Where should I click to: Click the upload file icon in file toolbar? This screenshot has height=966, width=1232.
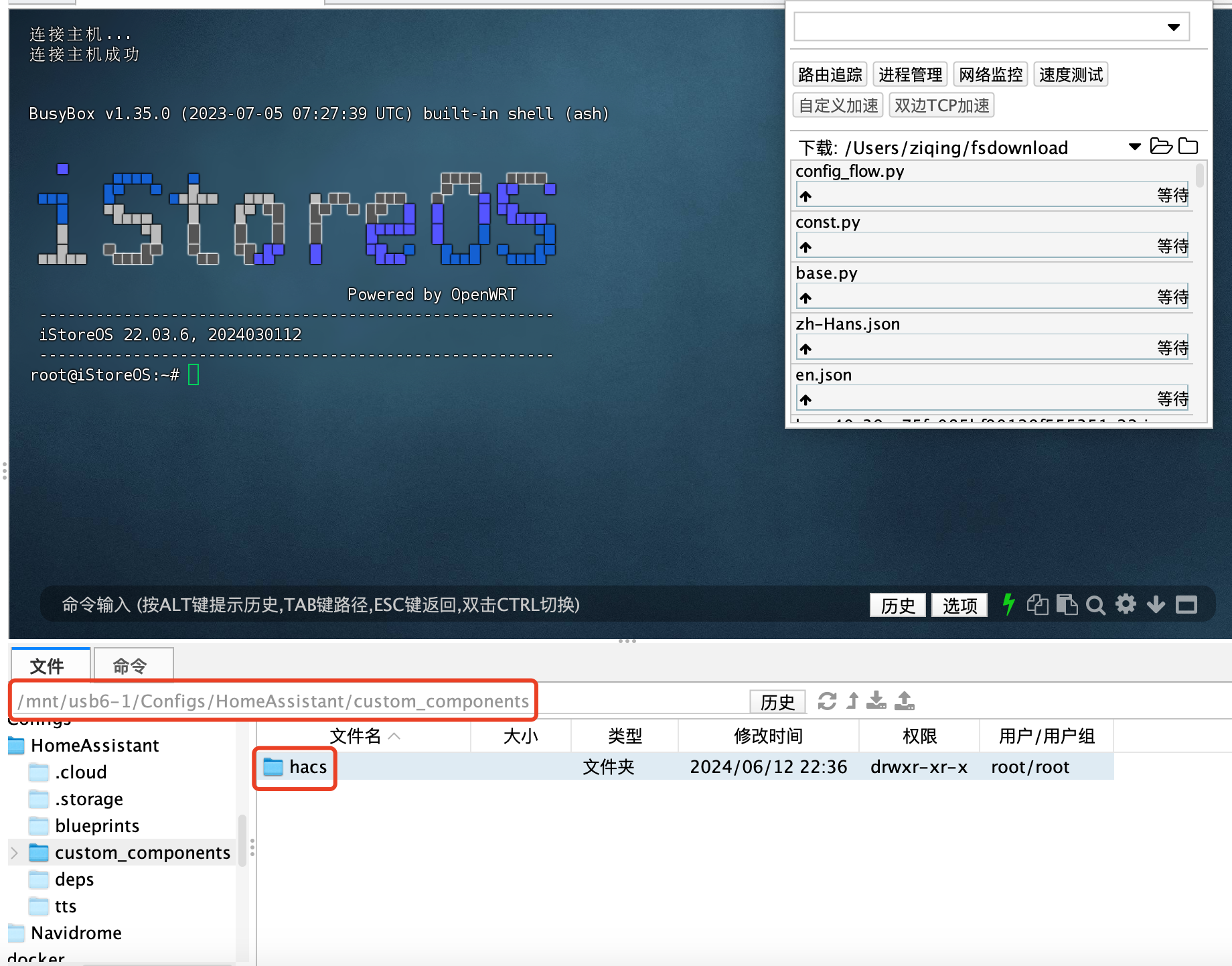pos(904,701)
